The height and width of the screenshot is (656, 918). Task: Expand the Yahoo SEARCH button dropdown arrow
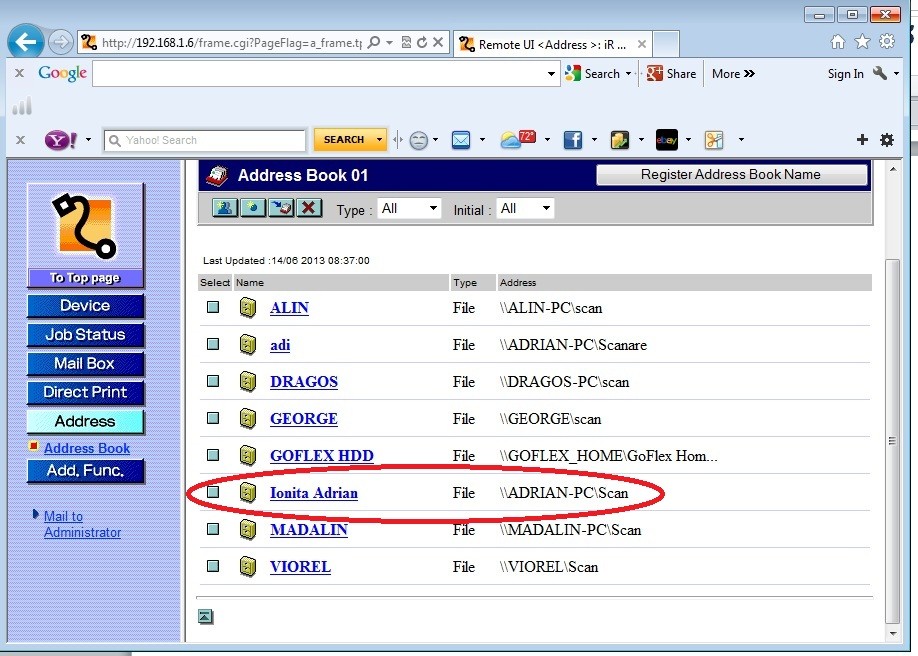[x=379, y=139]
